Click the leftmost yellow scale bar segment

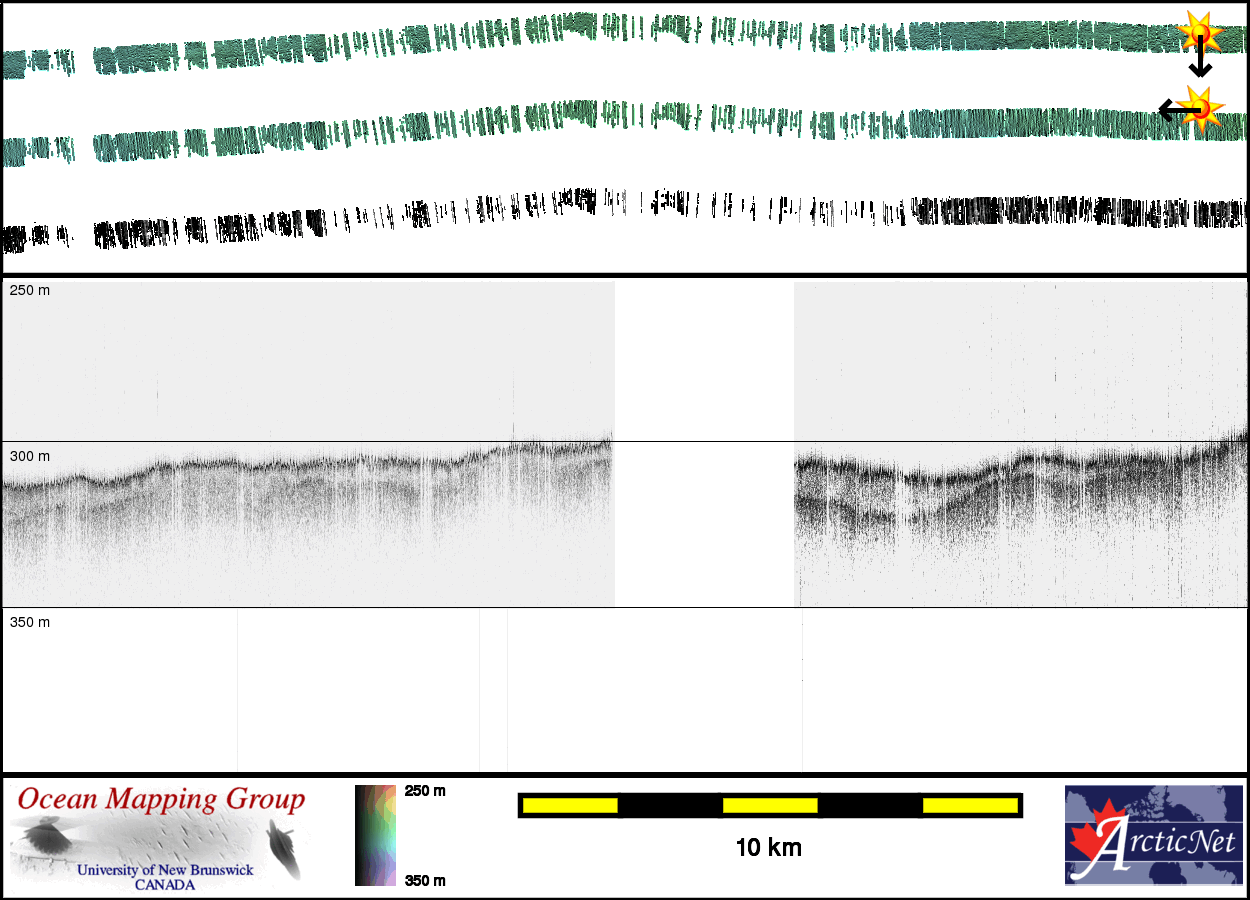point(569,805)
